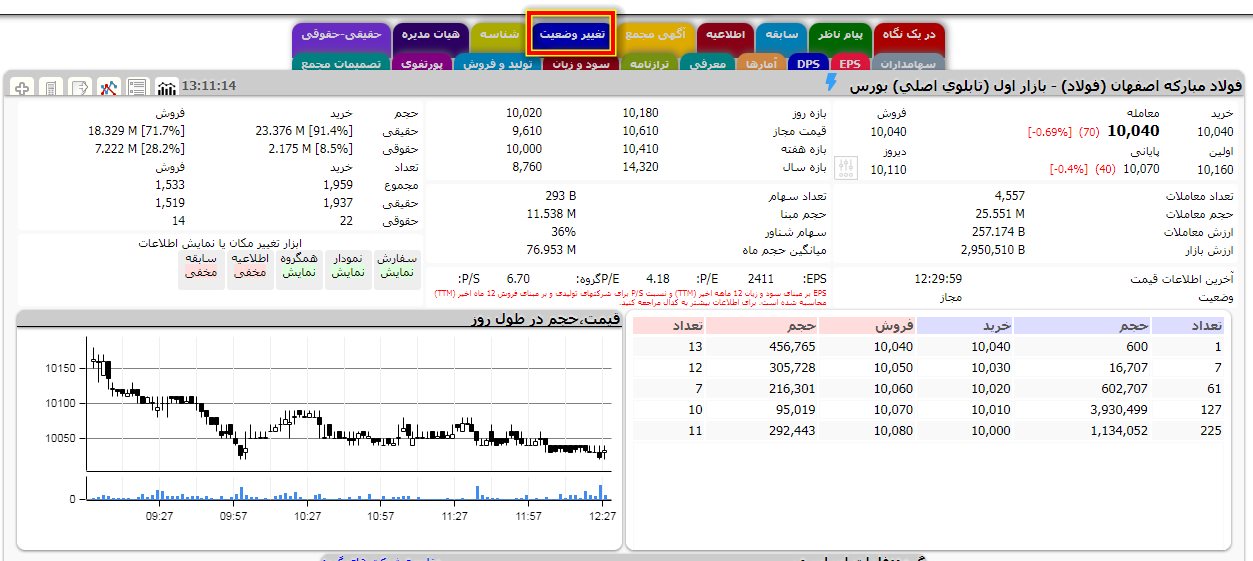The width and height of the screenshot is (1253, 561).
Task: Click the share count value 293 B
Action: (561, 195)
